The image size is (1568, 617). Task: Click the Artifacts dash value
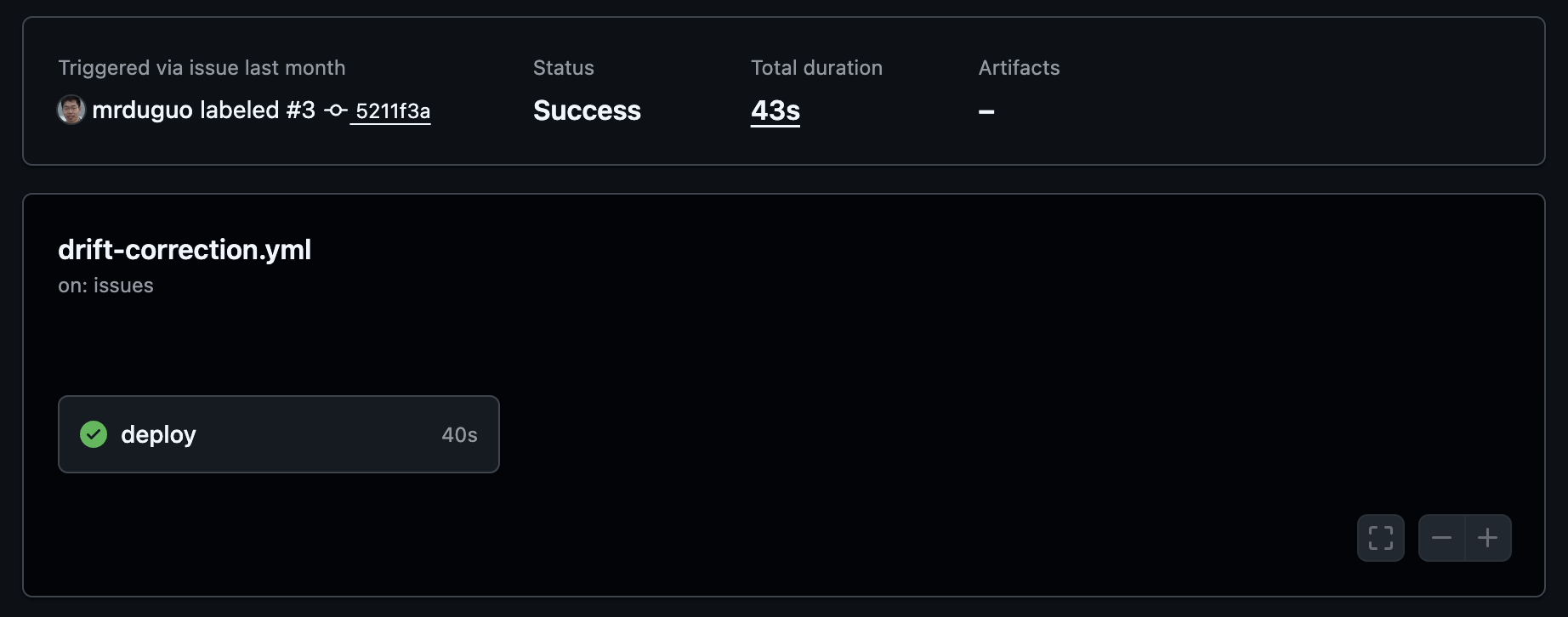click(986, 111)
